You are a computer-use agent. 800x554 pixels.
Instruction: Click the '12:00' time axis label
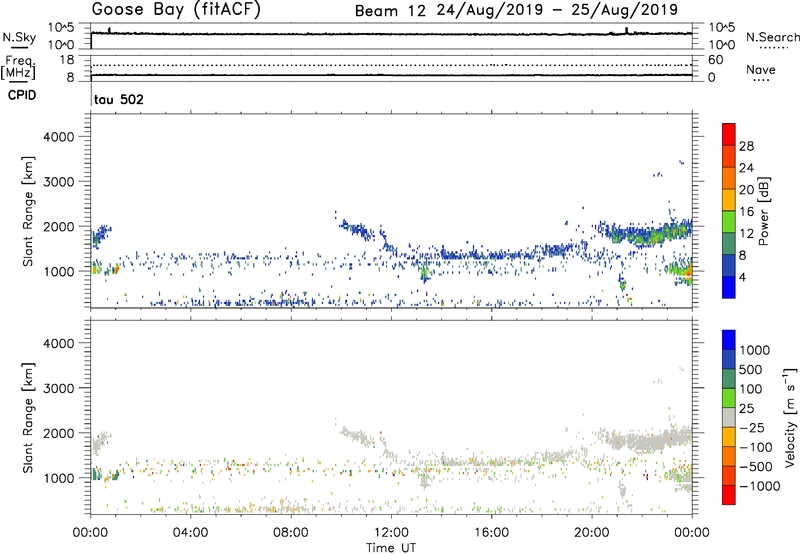pos(391,533)
